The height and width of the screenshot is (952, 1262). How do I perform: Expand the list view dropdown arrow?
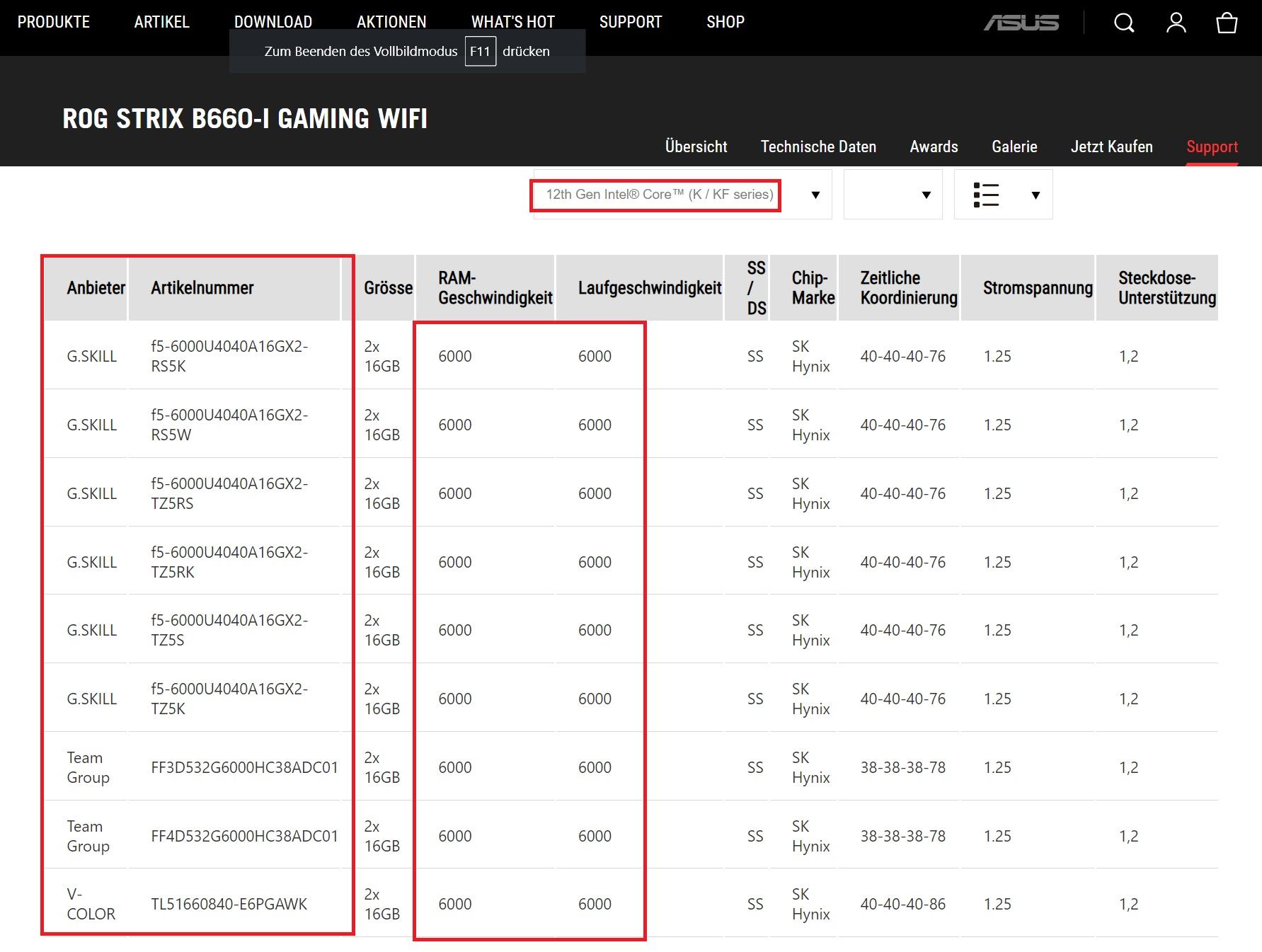(1036, 195)
